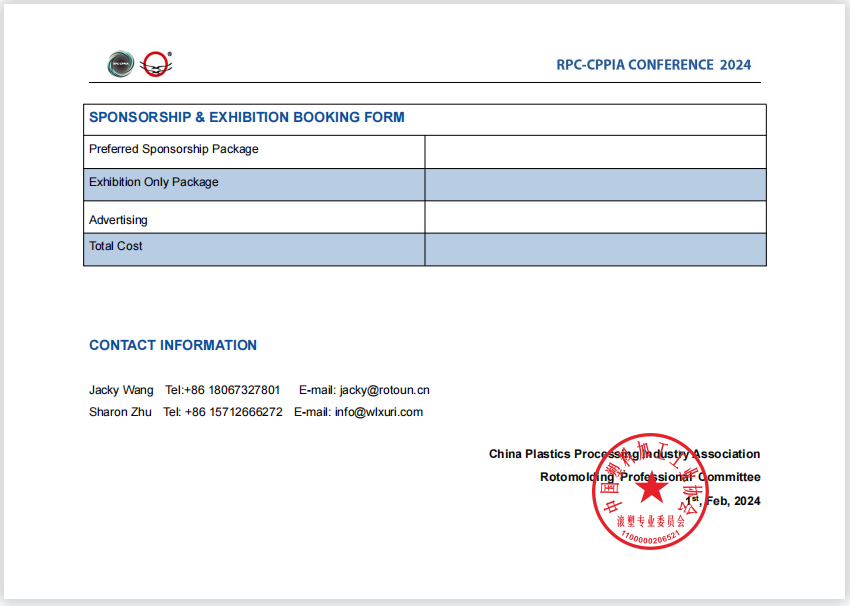
Task: Open the jacky@rotoun.cn email address
Action: coord(384,390)
